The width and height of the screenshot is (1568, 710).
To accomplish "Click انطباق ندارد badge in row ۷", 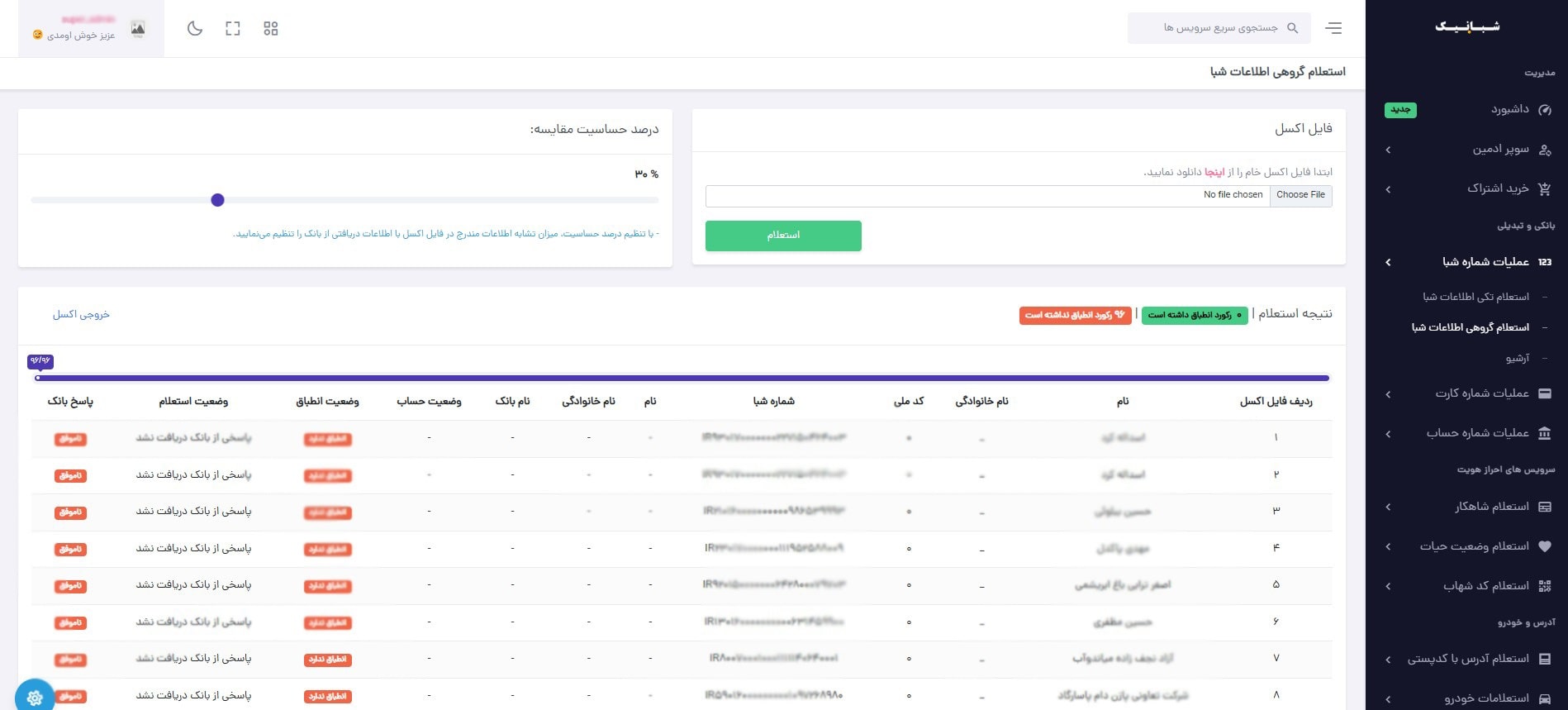I will (x=328, y=660).
